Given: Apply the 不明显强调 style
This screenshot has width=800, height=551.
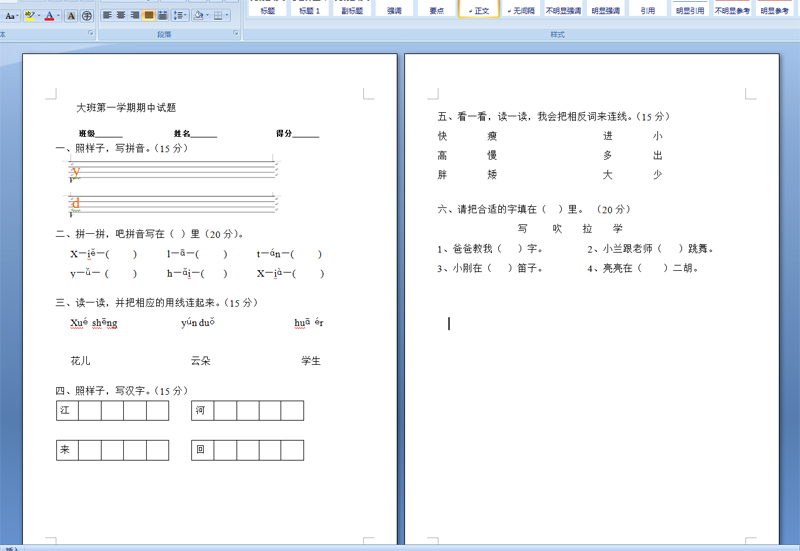Looking at the screenshot, I should tap(563, 9).
